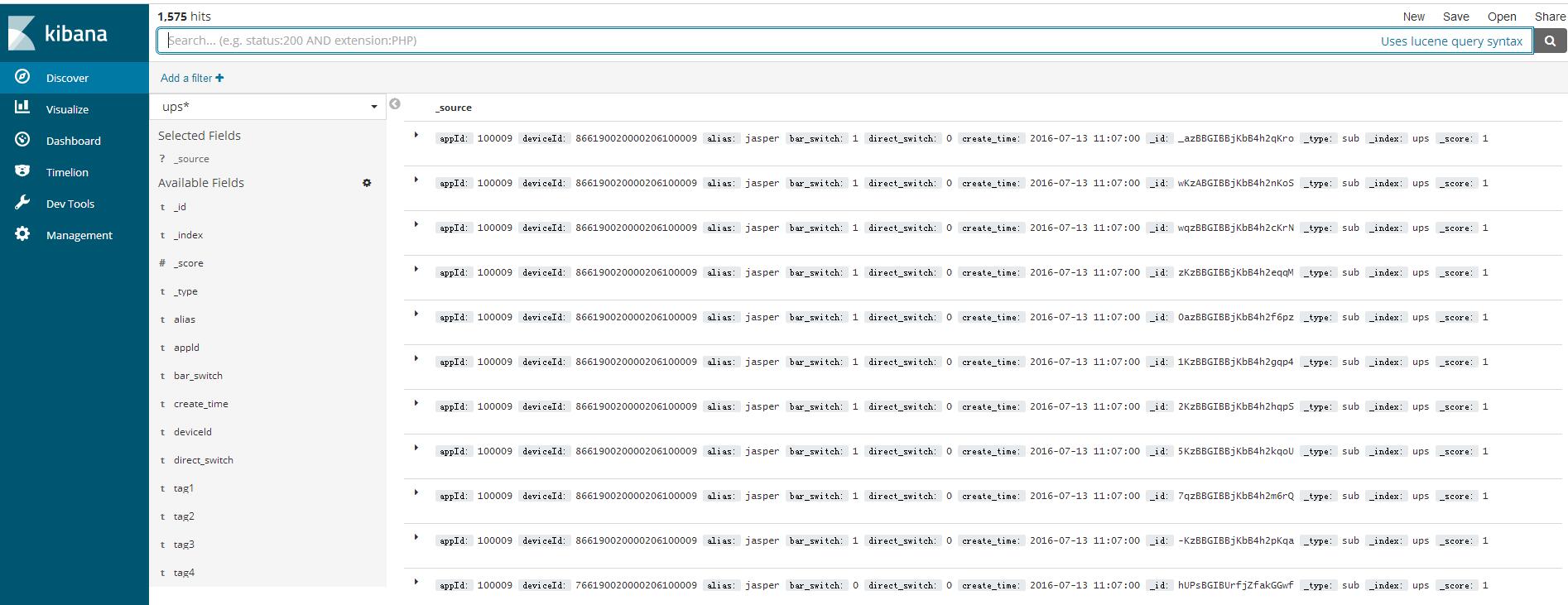Expand row with _id 0azBBGIBBjKbB4h2f6pz
1568x605 pixels.
(x=416, y=314)
